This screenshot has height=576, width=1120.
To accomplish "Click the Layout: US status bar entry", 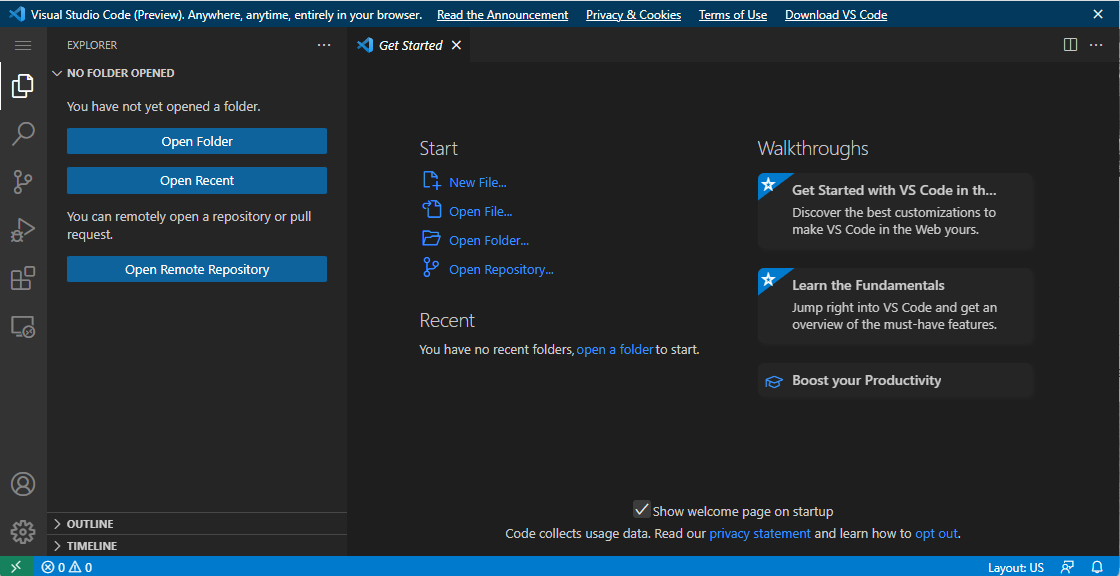I will (x=1016, y=567).
